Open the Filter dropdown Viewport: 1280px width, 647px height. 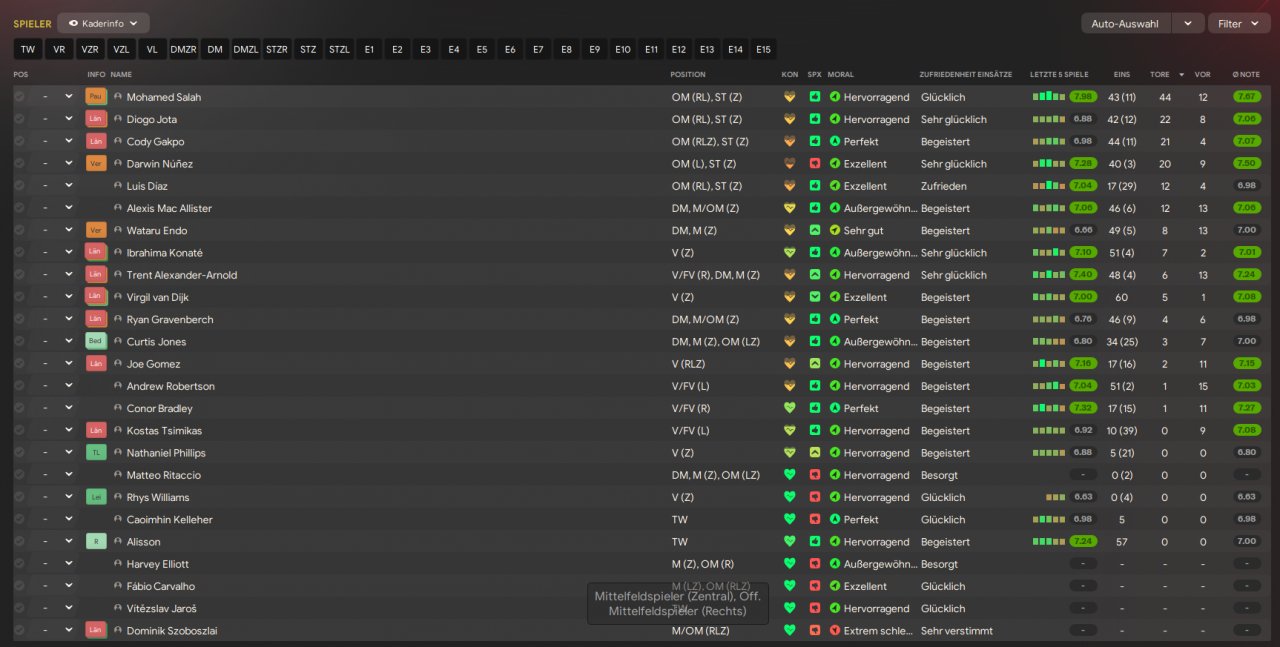tap(1238, 23)
